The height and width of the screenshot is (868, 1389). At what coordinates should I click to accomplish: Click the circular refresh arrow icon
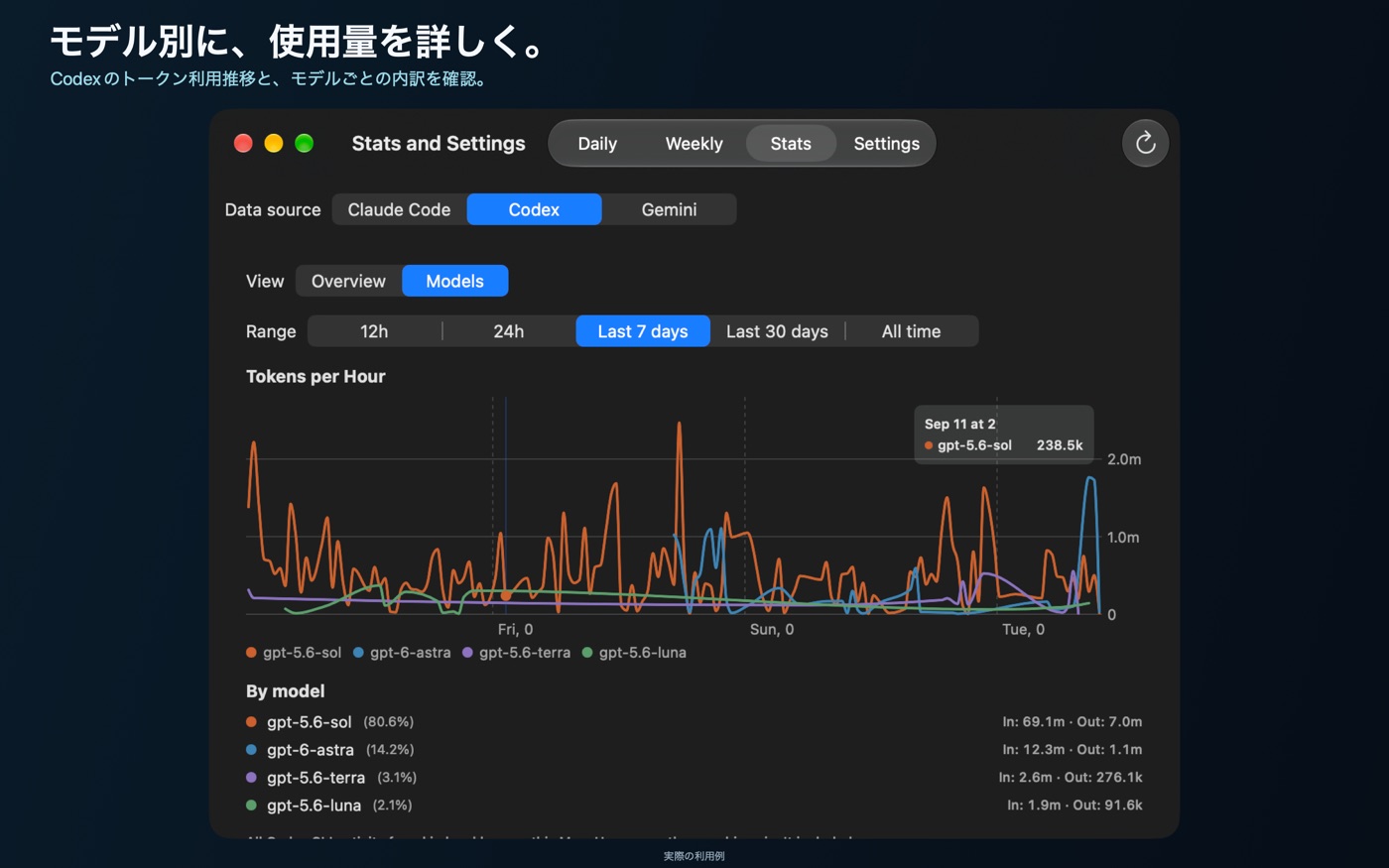coord(1145,143)
